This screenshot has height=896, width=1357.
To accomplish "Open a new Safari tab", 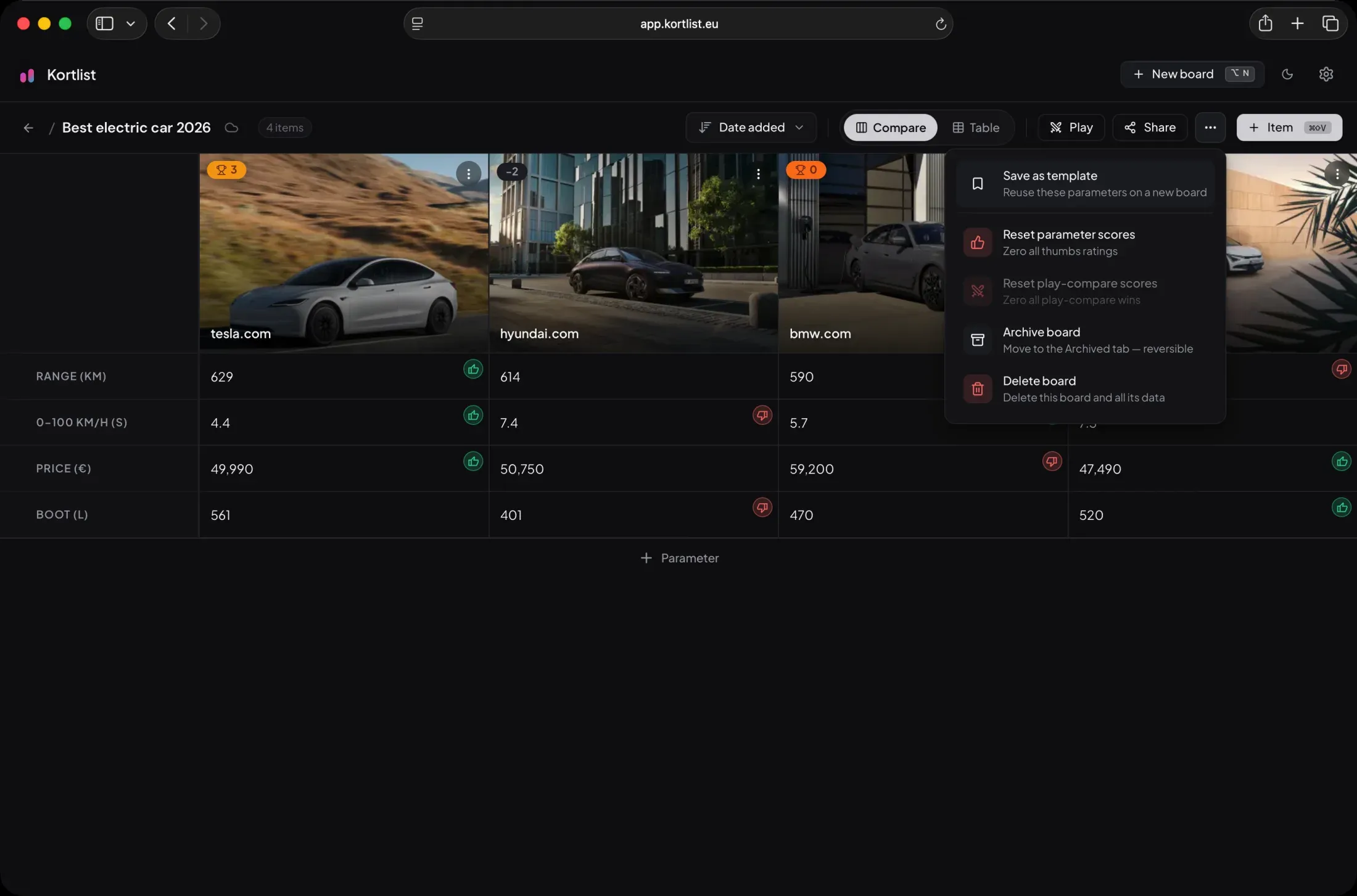I will (1297, 23).
